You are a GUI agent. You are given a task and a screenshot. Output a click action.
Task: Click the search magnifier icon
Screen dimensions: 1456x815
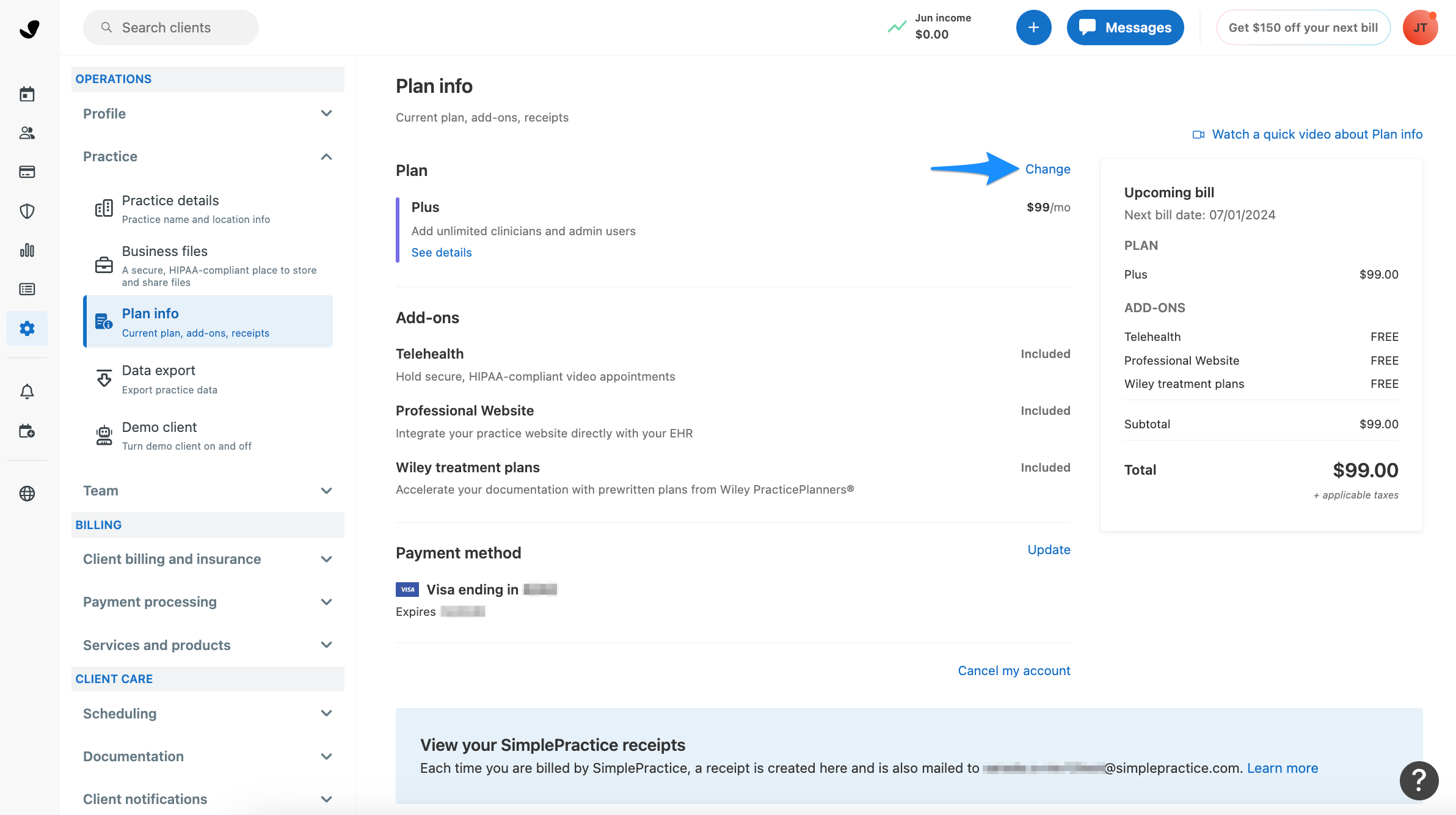point(106,27)
